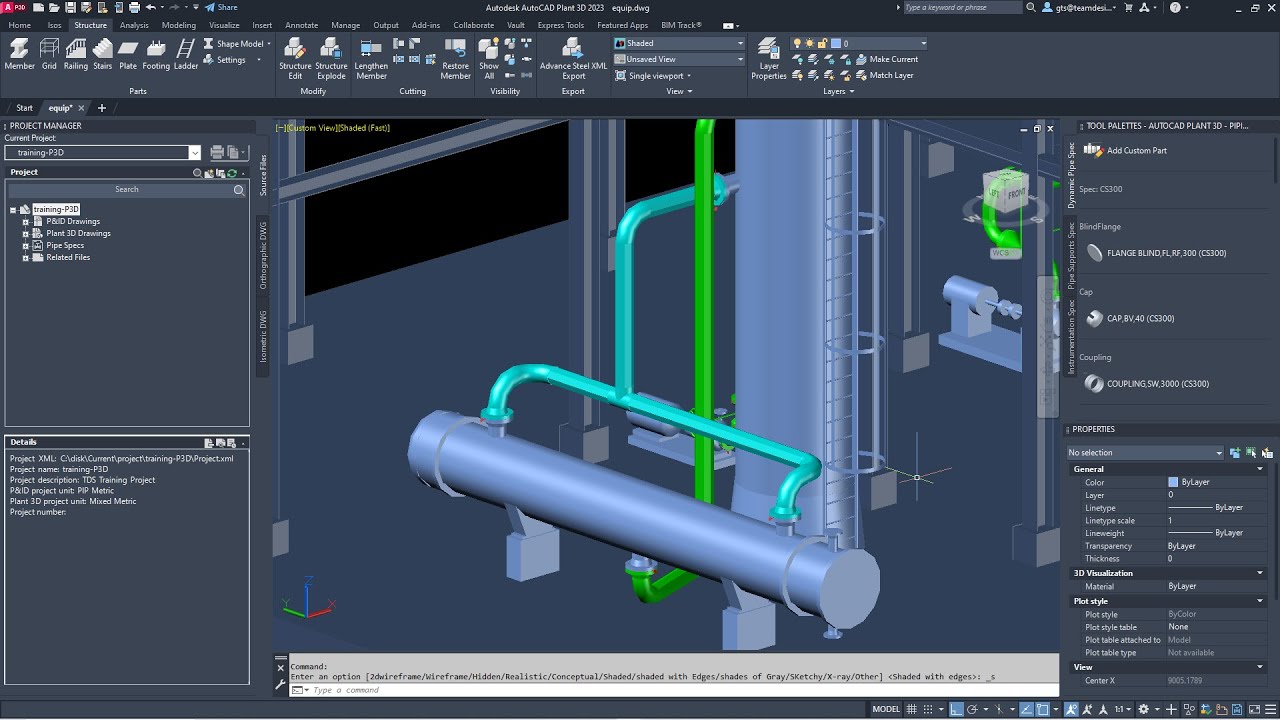Click the search magnifier in Project Manager
This screenshot has width=1280, height=720.
pyautogui.click(x=239, y=189)
